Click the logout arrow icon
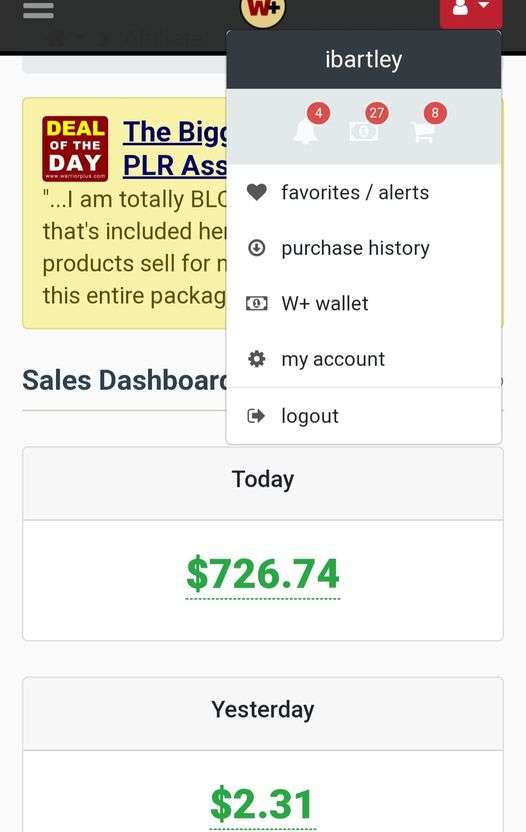This screenshot has width=526, height=832. [x=256, y=415]
